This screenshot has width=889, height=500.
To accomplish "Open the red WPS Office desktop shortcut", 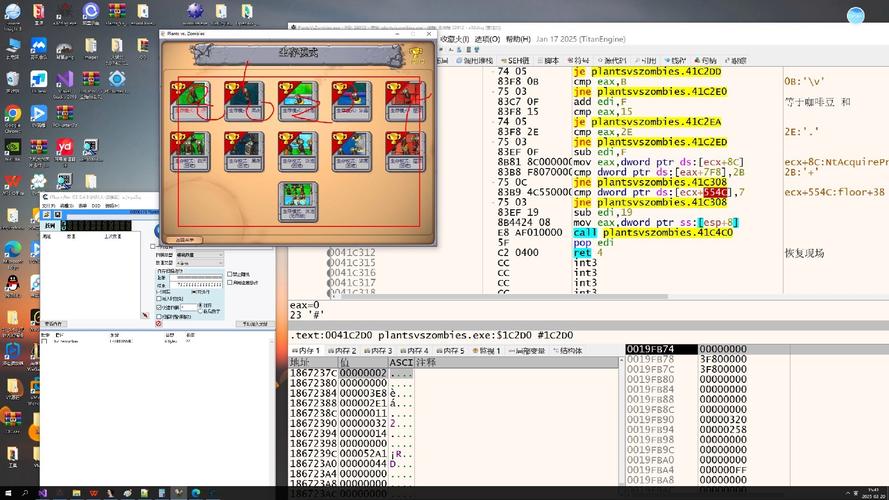I will 12,183.
